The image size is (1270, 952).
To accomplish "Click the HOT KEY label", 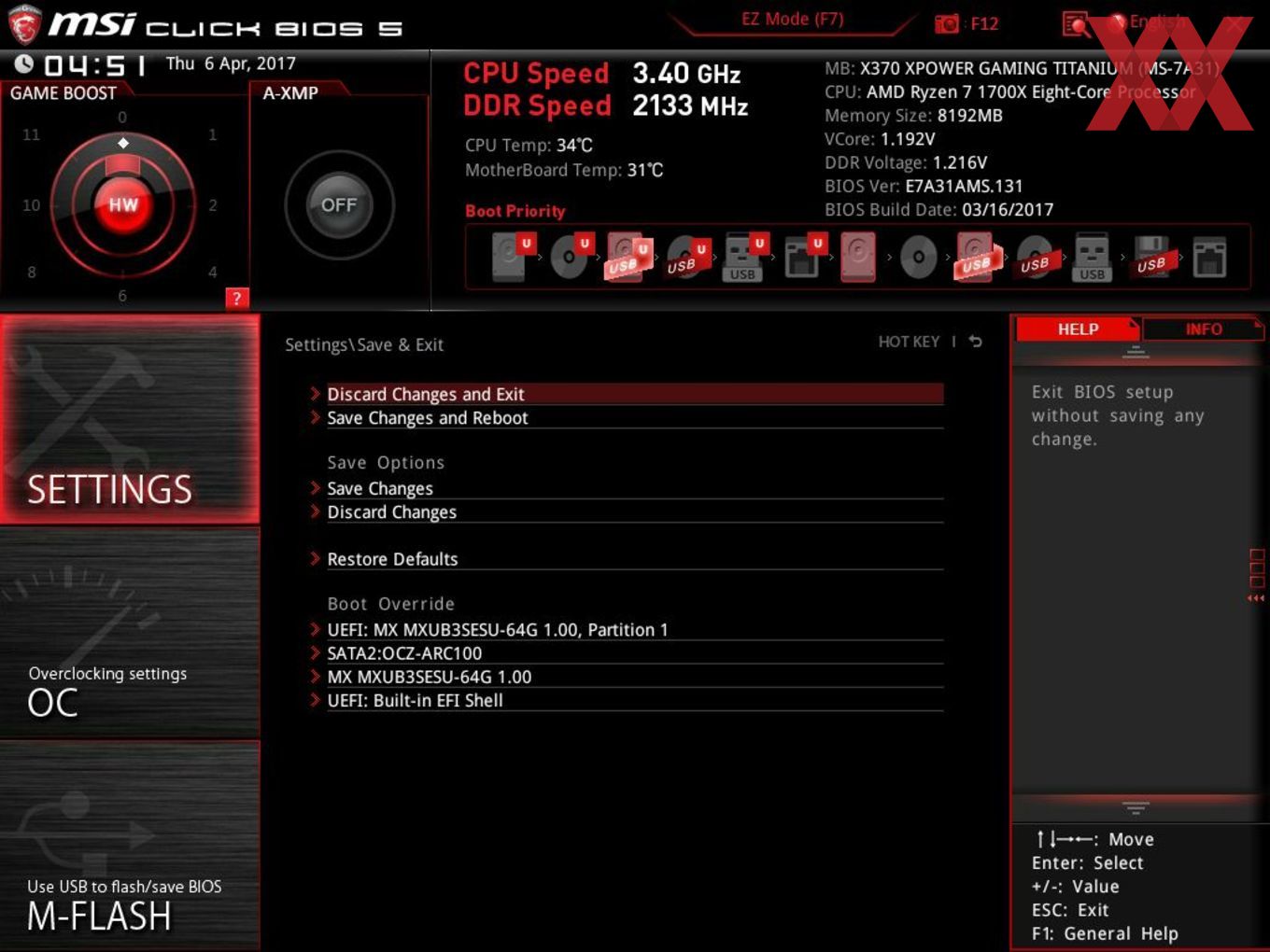I will pyautogui.click(x=909, y=342).
